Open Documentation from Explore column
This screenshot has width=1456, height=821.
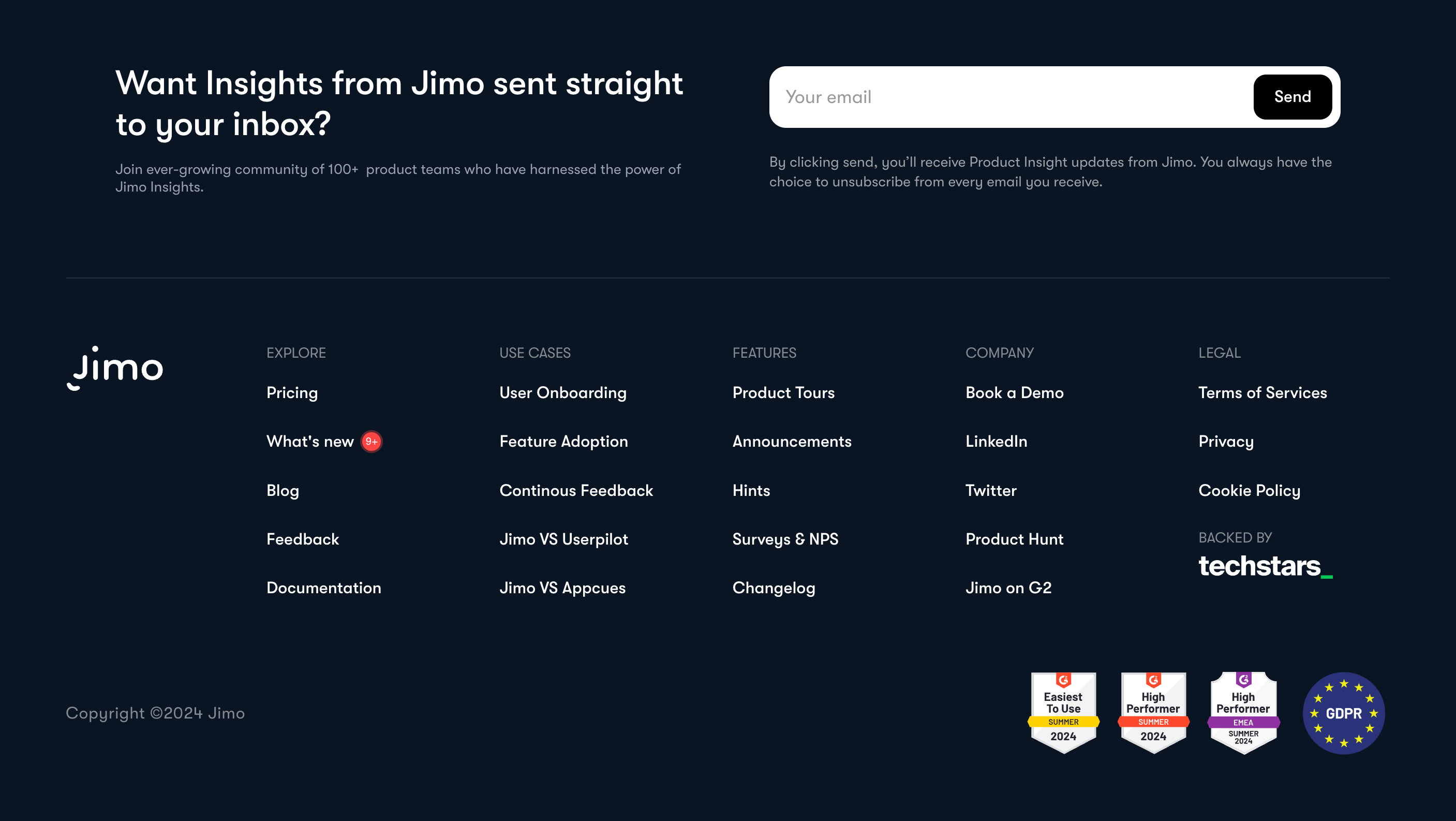coord(324,588)
